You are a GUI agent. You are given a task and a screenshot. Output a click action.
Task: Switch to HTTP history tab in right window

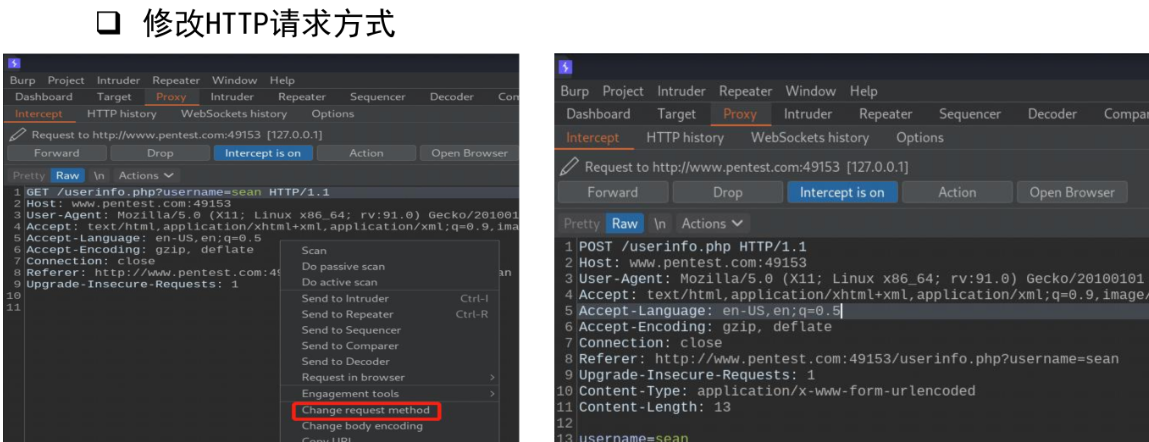click(684, 137)
